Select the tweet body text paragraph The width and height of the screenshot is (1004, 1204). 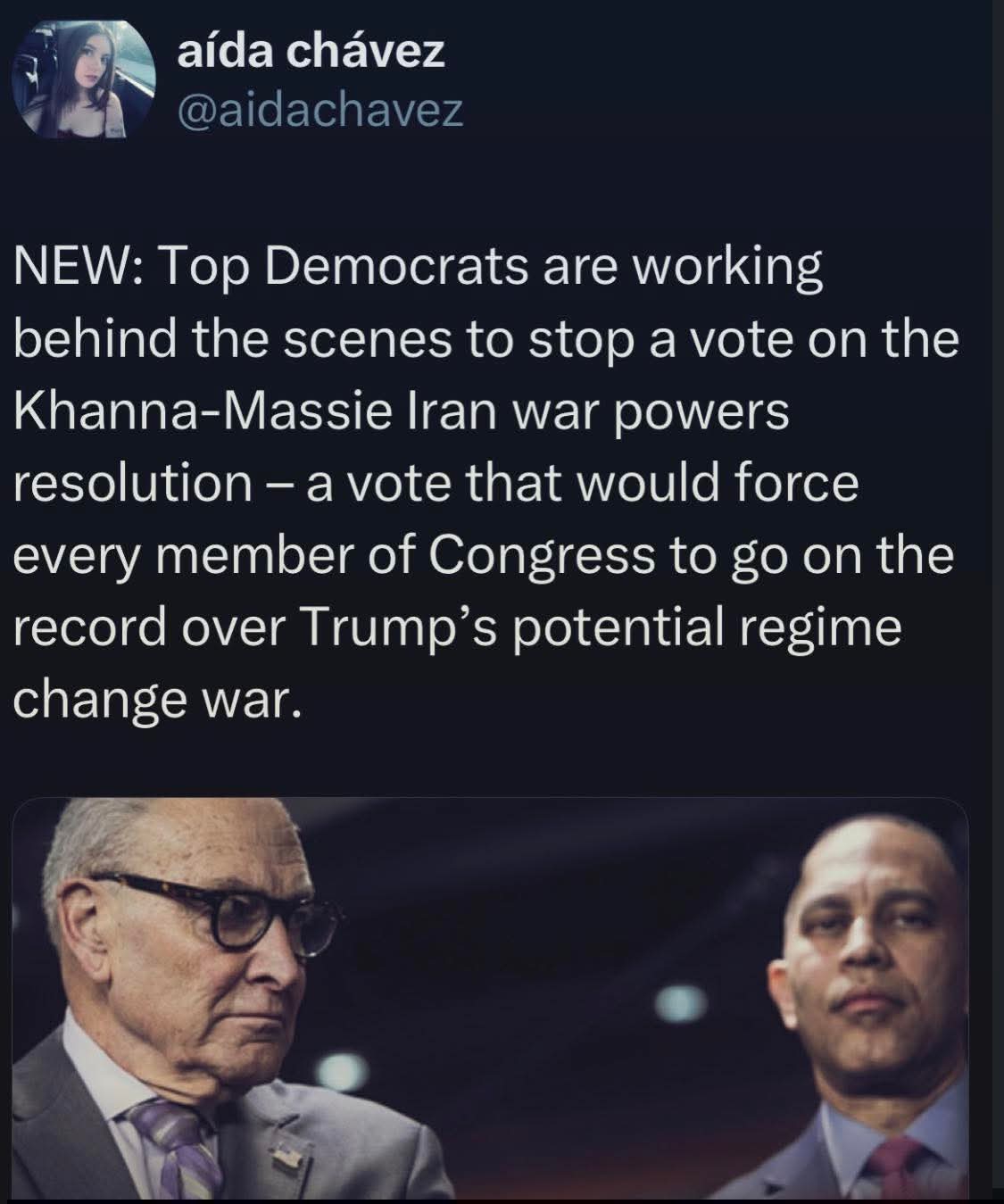[x=486, y=483]
